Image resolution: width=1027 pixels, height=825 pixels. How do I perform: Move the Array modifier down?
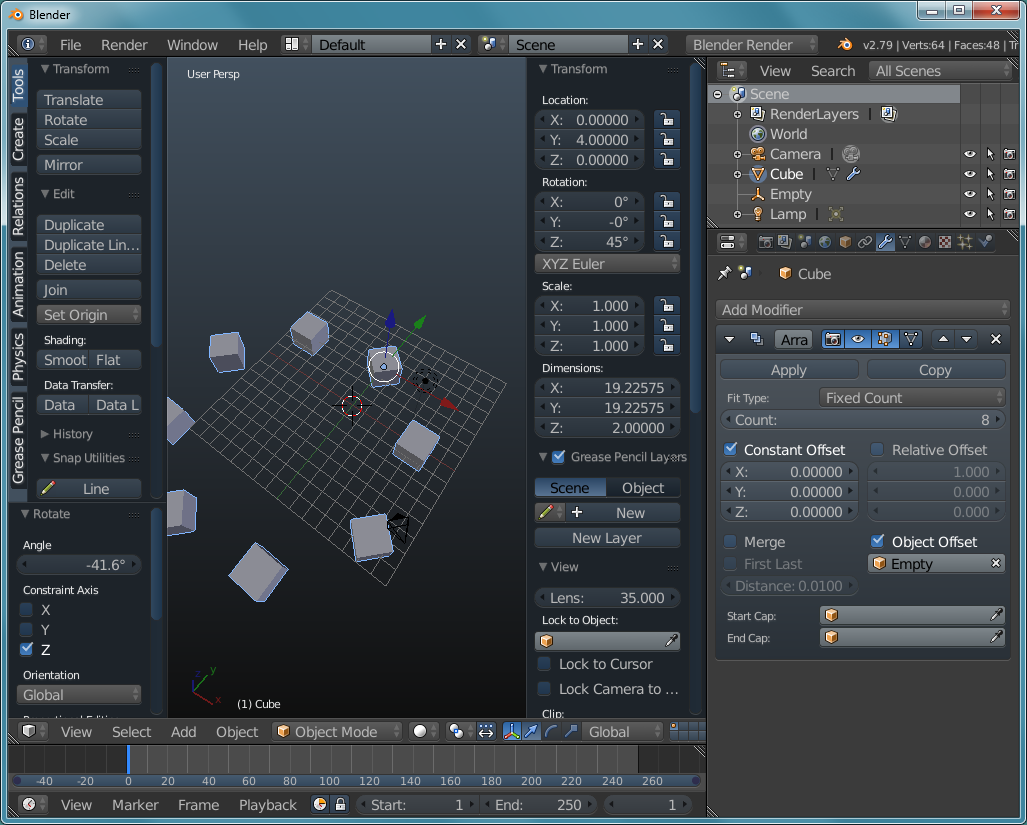967,339
